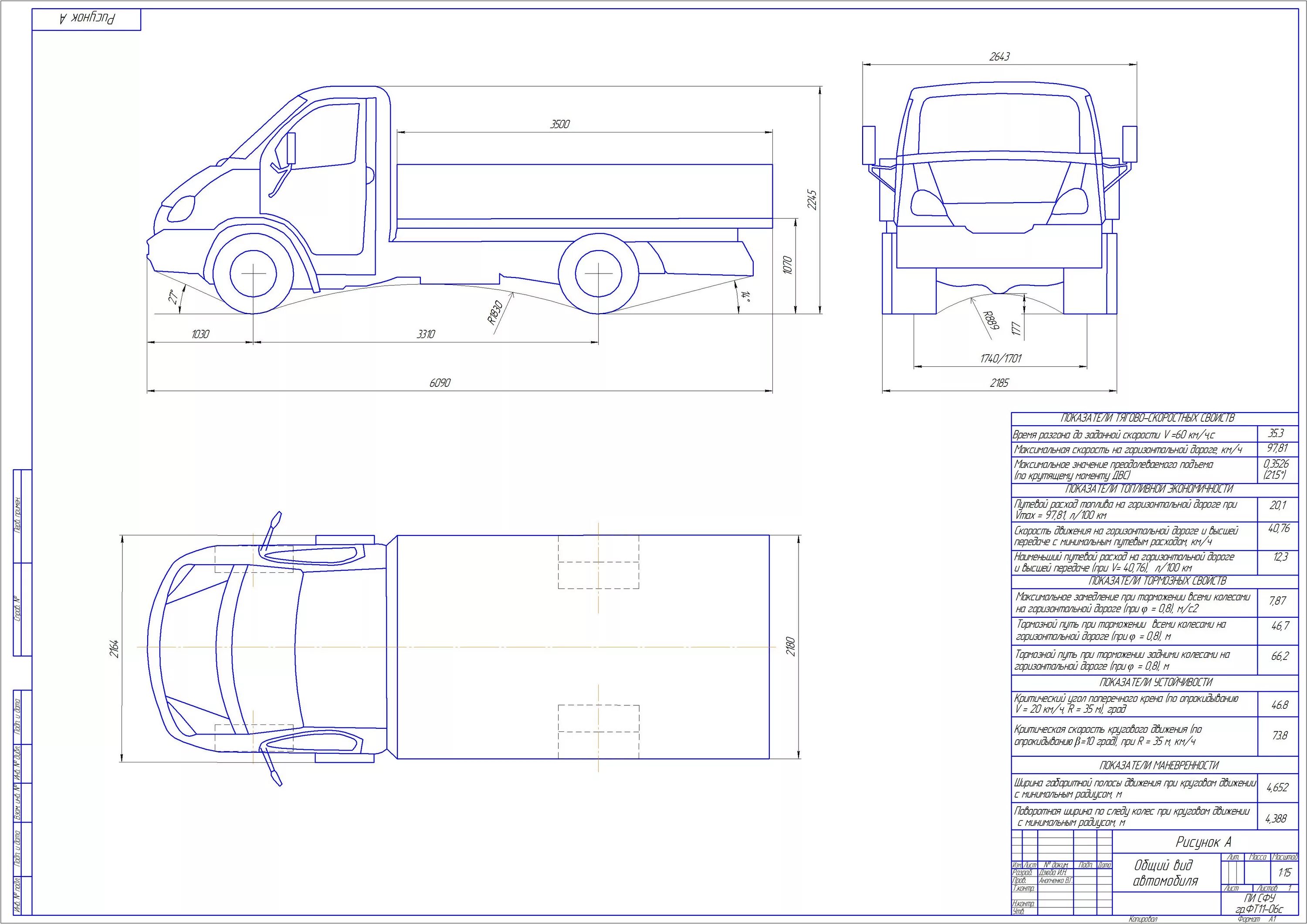Select the 4,652 value cell

(x=1277, y=788)
